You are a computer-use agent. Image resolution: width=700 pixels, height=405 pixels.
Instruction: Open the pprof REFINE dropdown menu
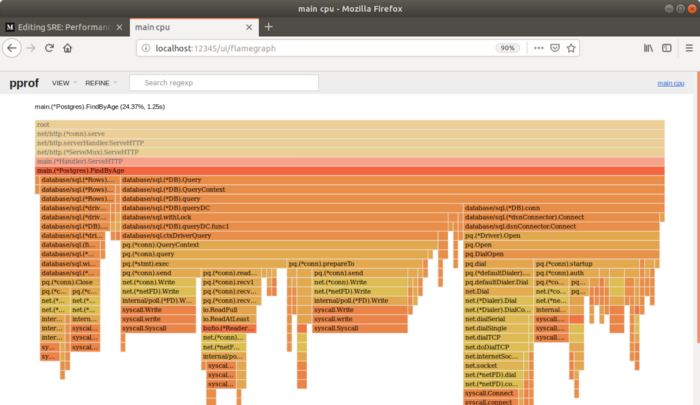pos(101,83)
